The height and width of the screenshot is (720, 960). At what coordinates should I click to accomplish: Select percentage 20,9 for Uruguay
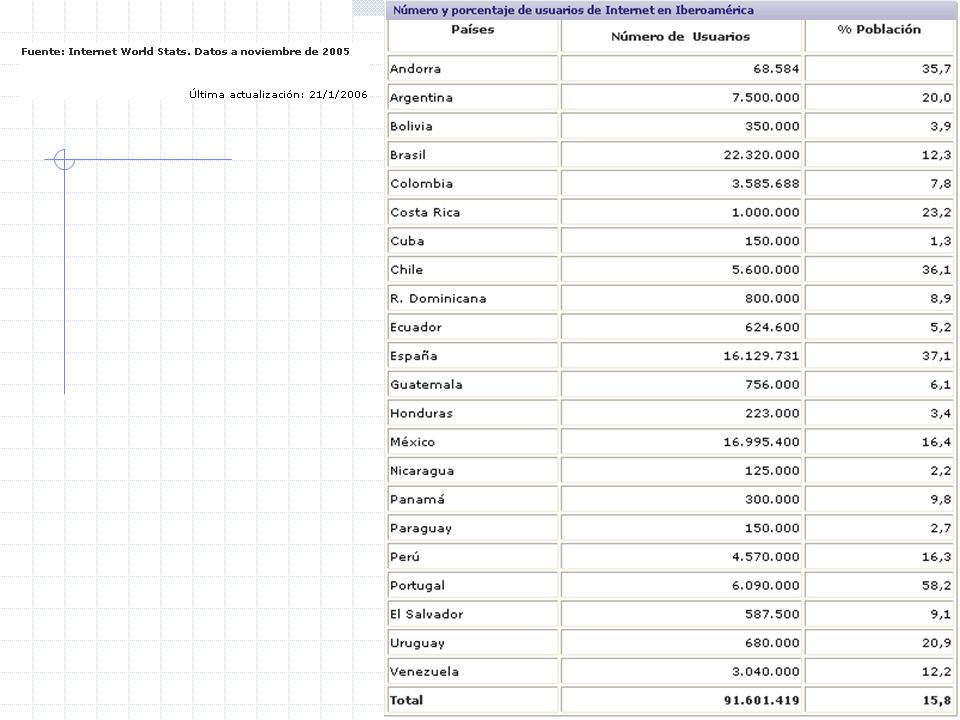pos(937,643)
